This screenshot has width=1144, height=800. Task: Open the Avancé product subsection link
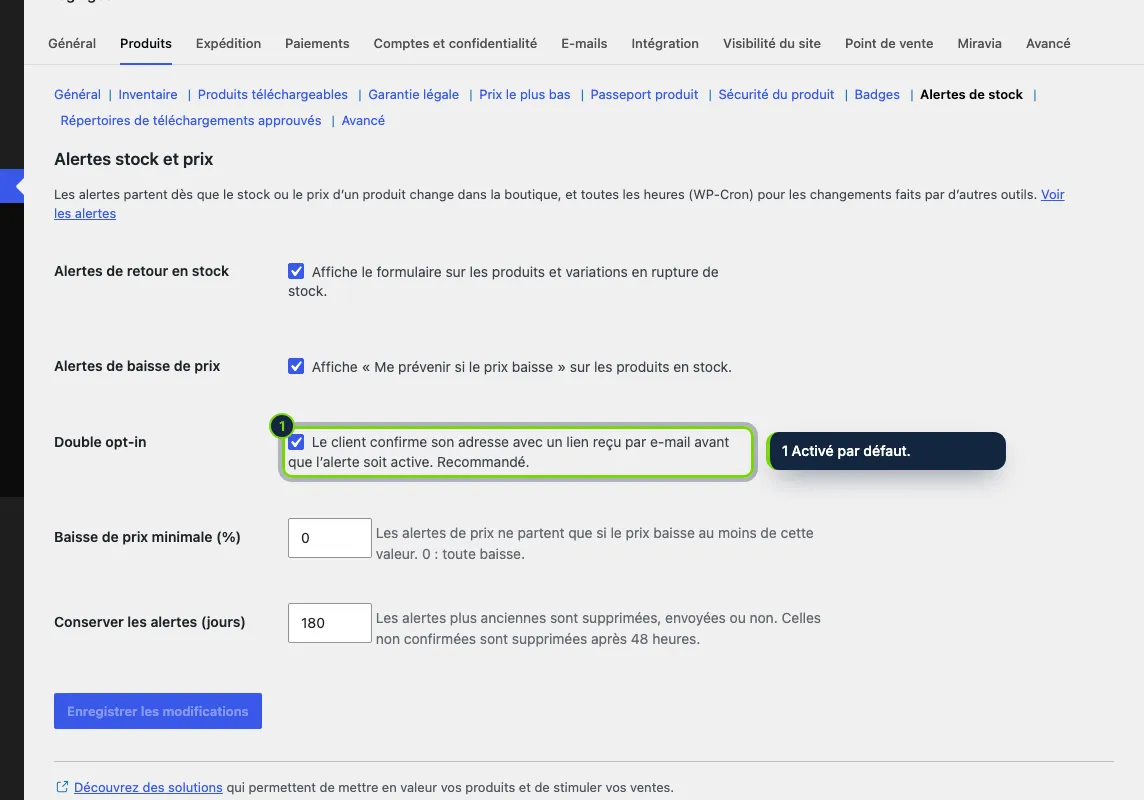point(363,120)
